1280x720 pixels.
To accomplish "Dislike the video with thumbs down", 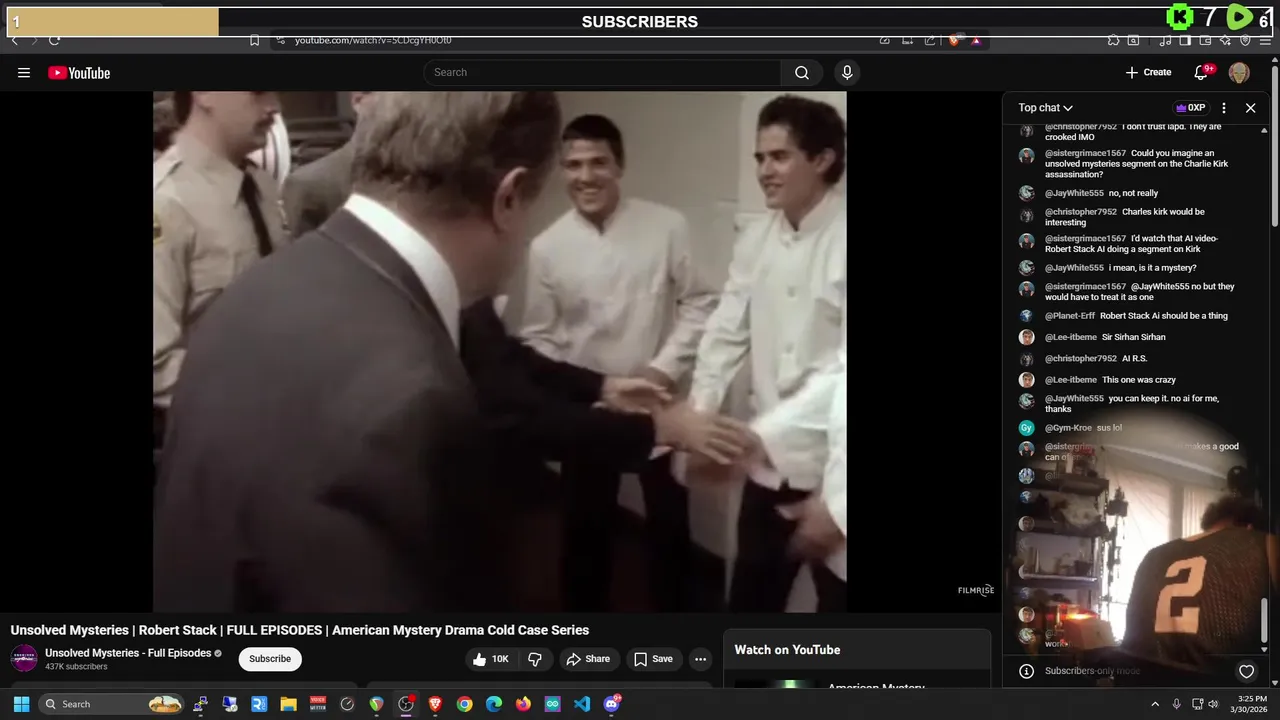I will tap(535, 659).
